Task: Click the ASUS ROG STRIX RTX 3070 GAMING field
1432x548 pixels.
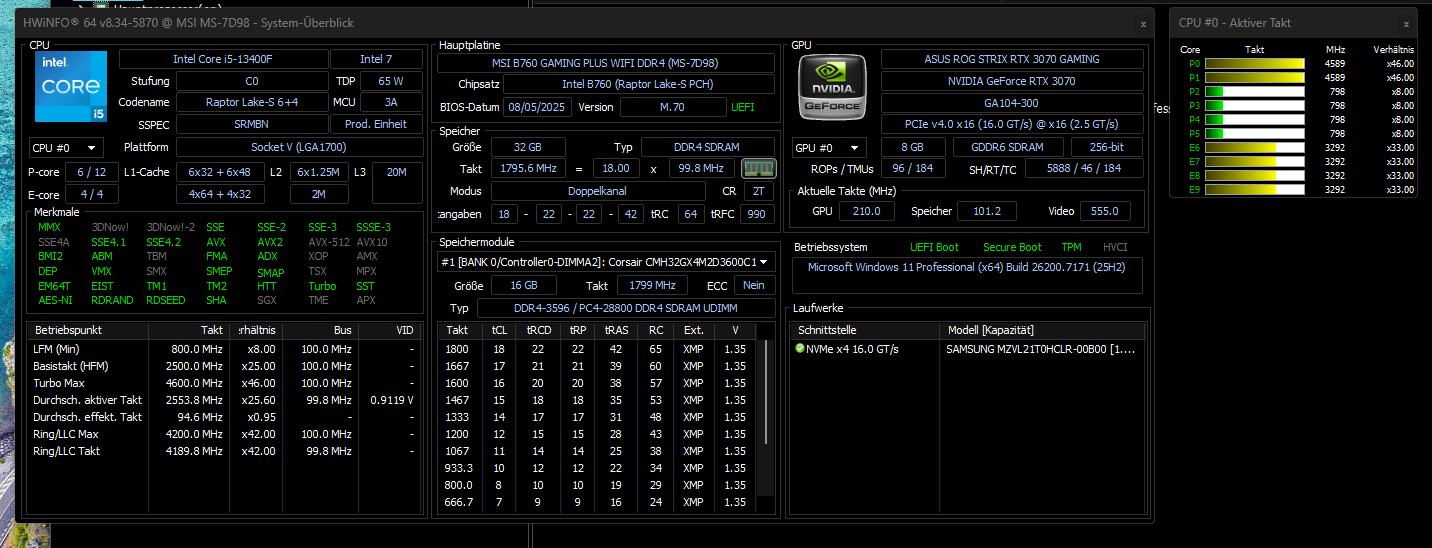Action: tap(1012, 59)
